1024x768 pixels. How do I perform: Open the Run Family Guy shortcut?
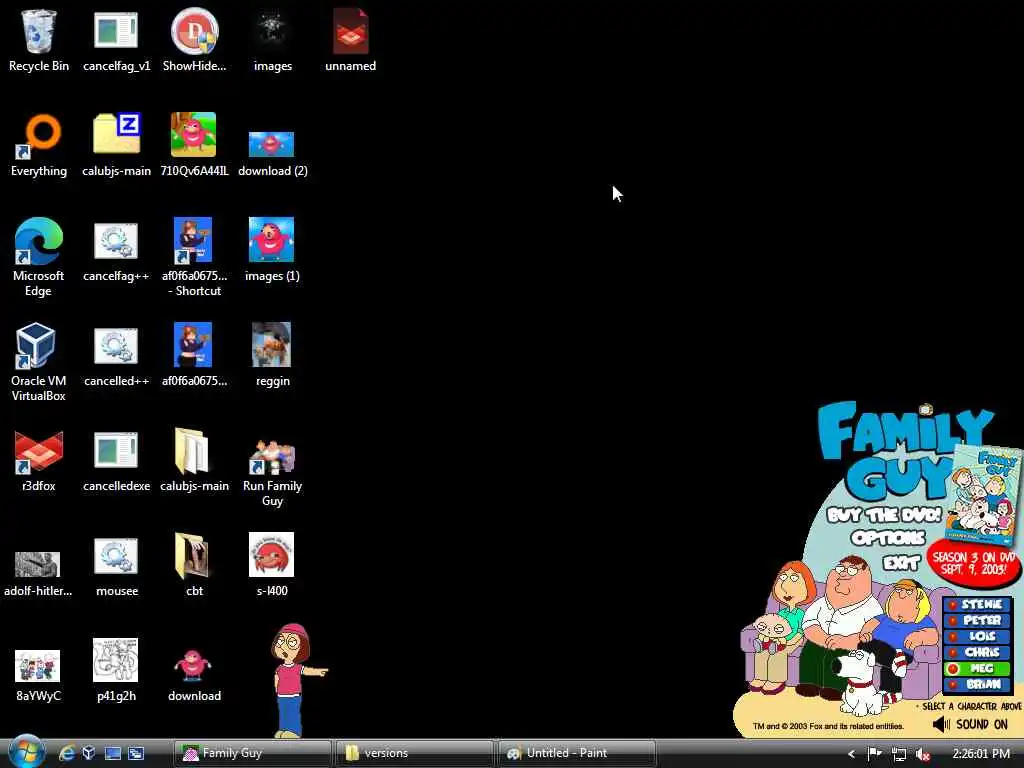272,473
